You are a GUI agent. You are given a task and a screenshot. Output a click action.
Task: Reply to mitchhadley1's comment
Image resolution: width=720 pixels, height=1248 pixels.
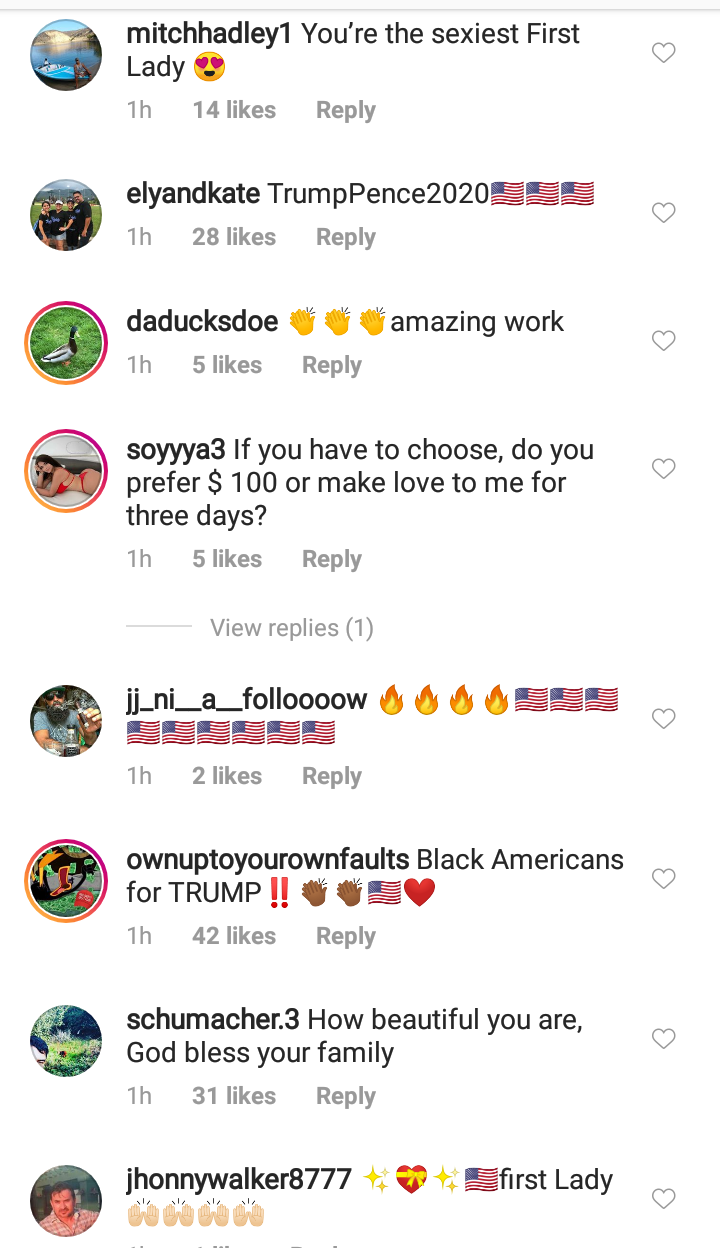click(x=346, y=110)
